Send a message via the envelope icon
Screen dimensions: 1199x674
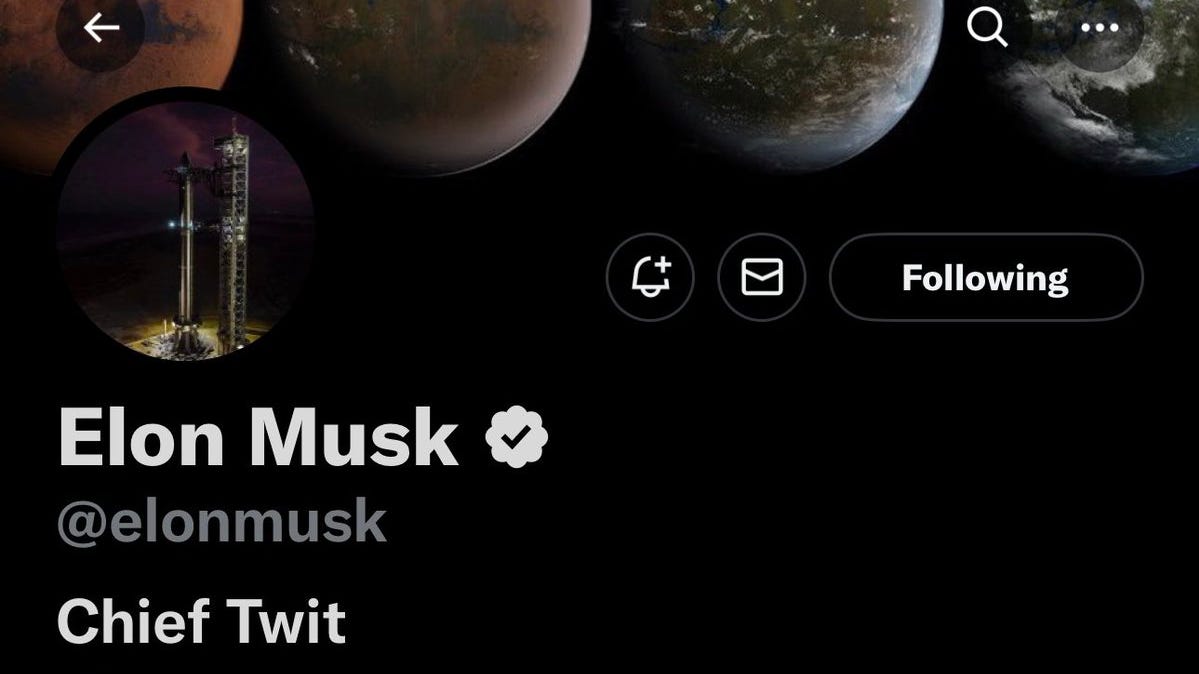pyautogui.click(x=762, y=277)
